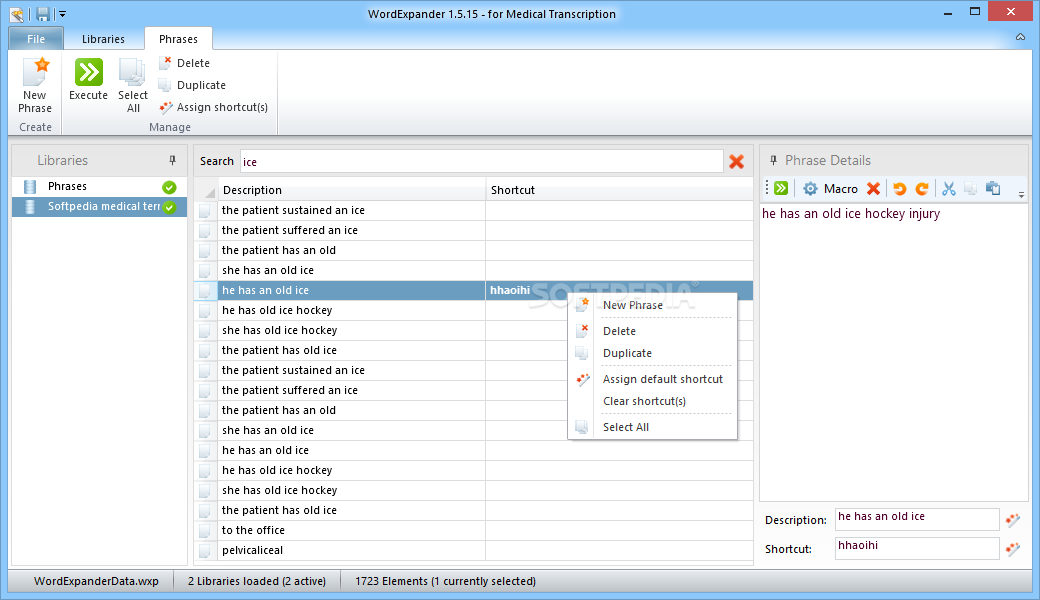
Task: Click the Paste clipboard icon
Action: (x=993, y=188)
